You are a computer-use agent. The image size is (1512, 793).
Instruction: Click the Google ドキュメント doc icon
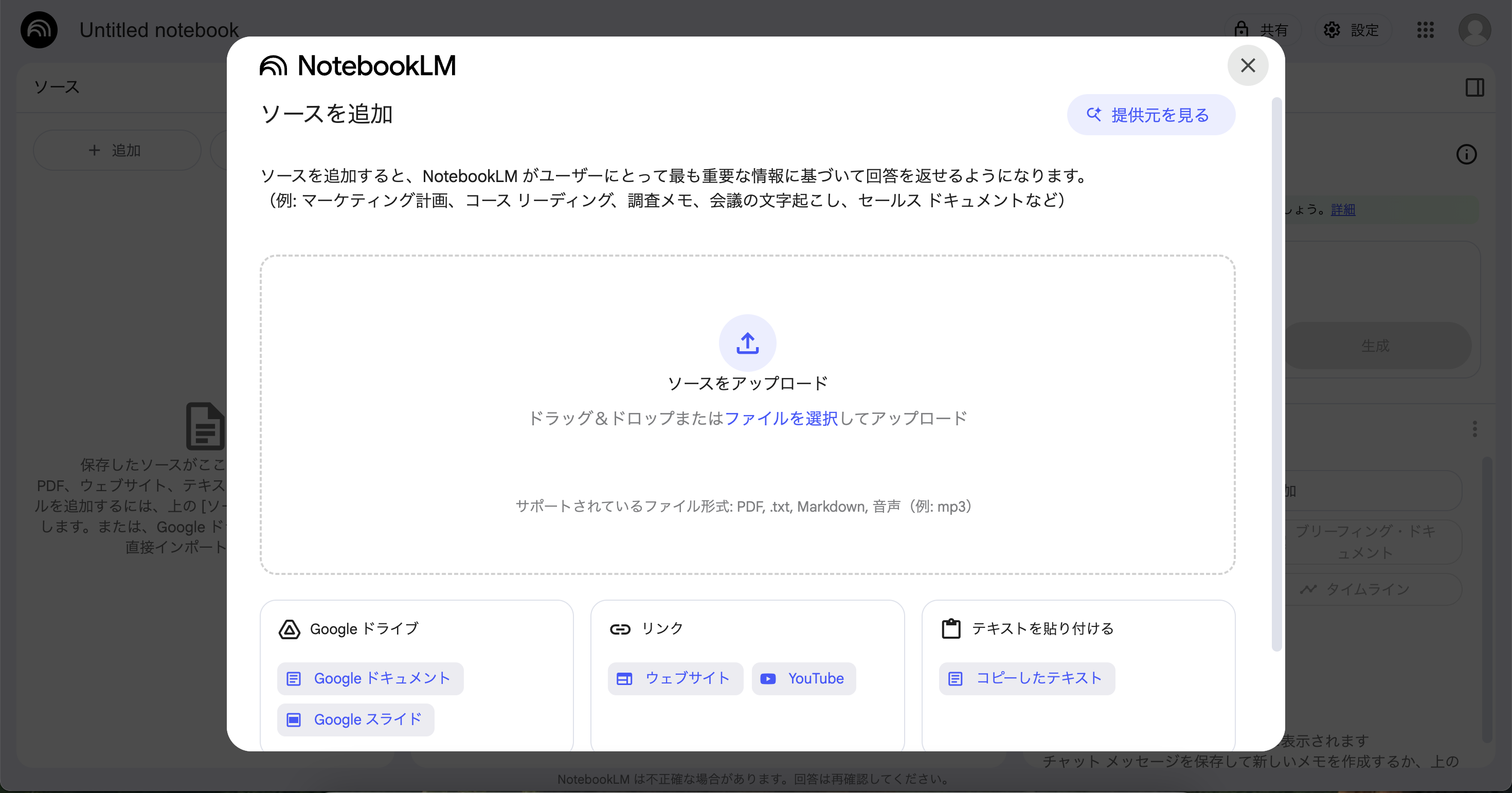point(293,679)
